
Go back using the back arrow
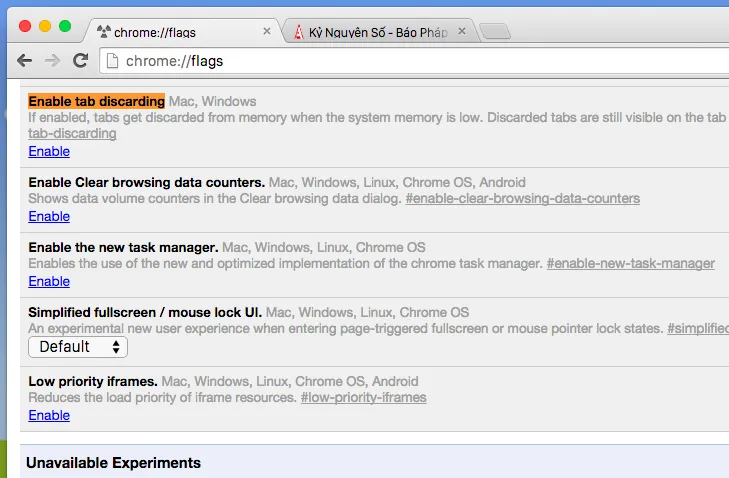pos(24,60)
